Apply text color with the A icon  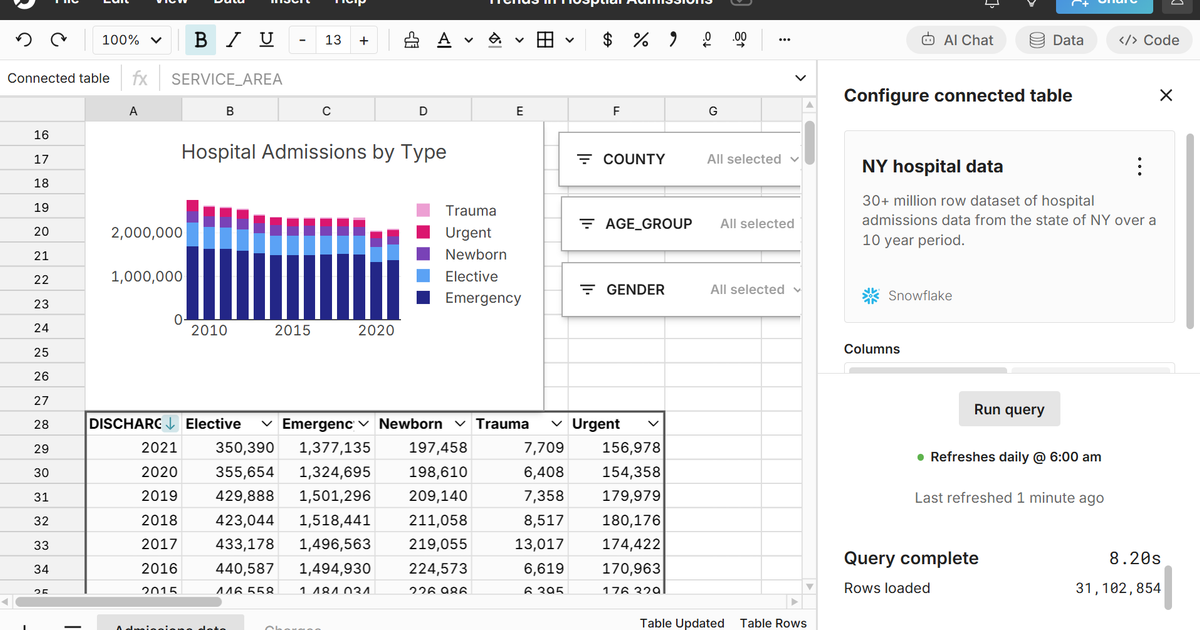click(443, 40)
